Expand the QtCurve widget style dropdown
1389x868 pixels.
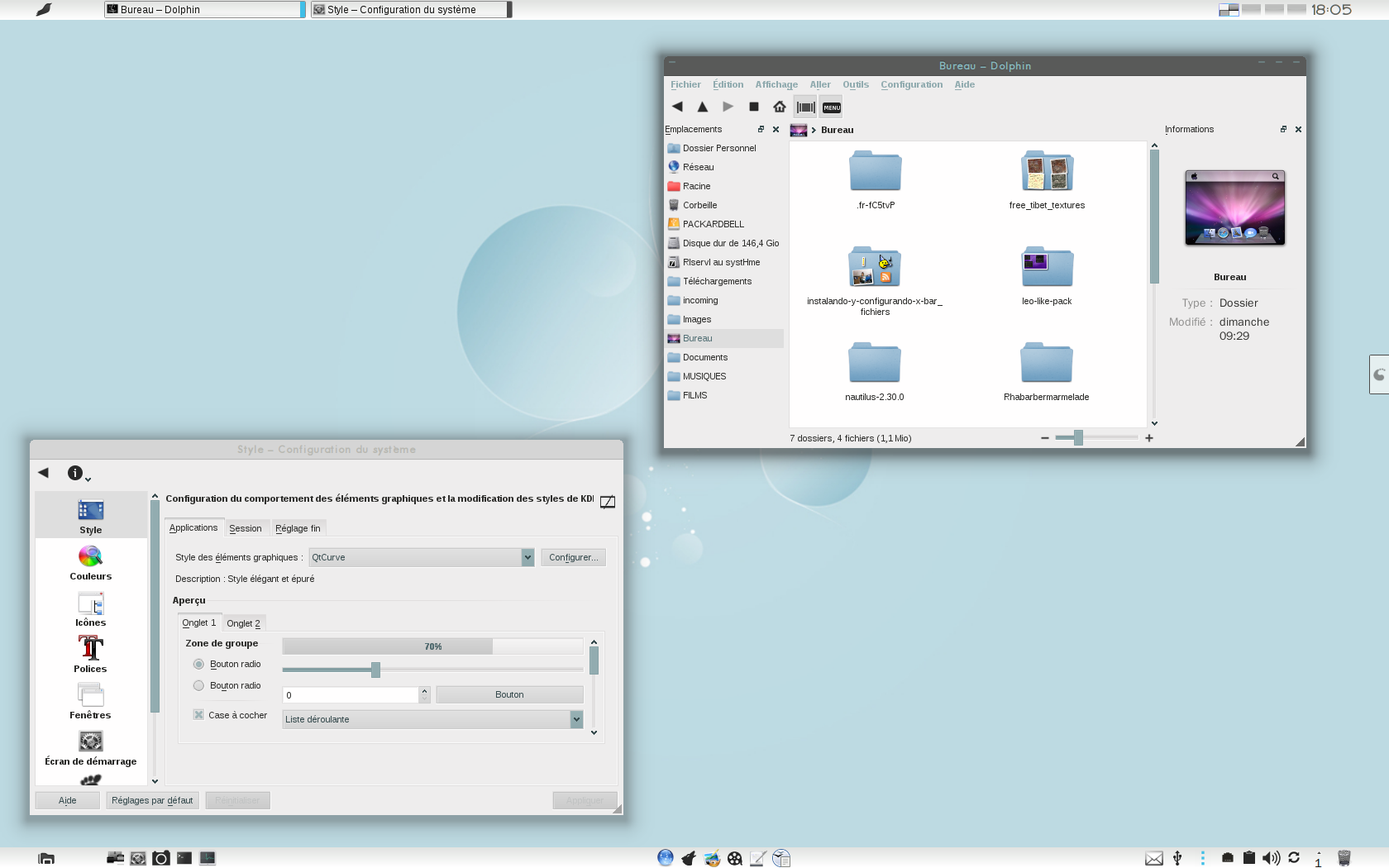[x=527, y=557]
